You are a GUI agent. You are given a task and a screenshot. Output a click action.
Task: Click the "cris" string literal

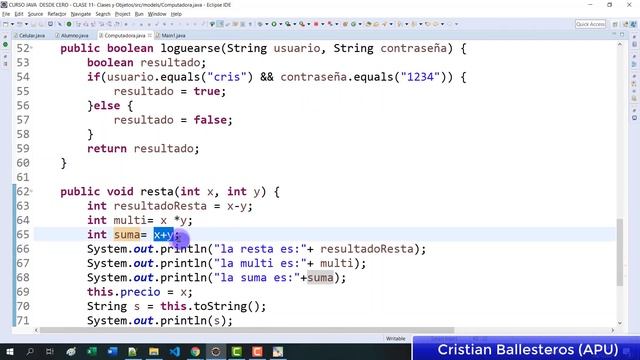click(x=230, y=77)
